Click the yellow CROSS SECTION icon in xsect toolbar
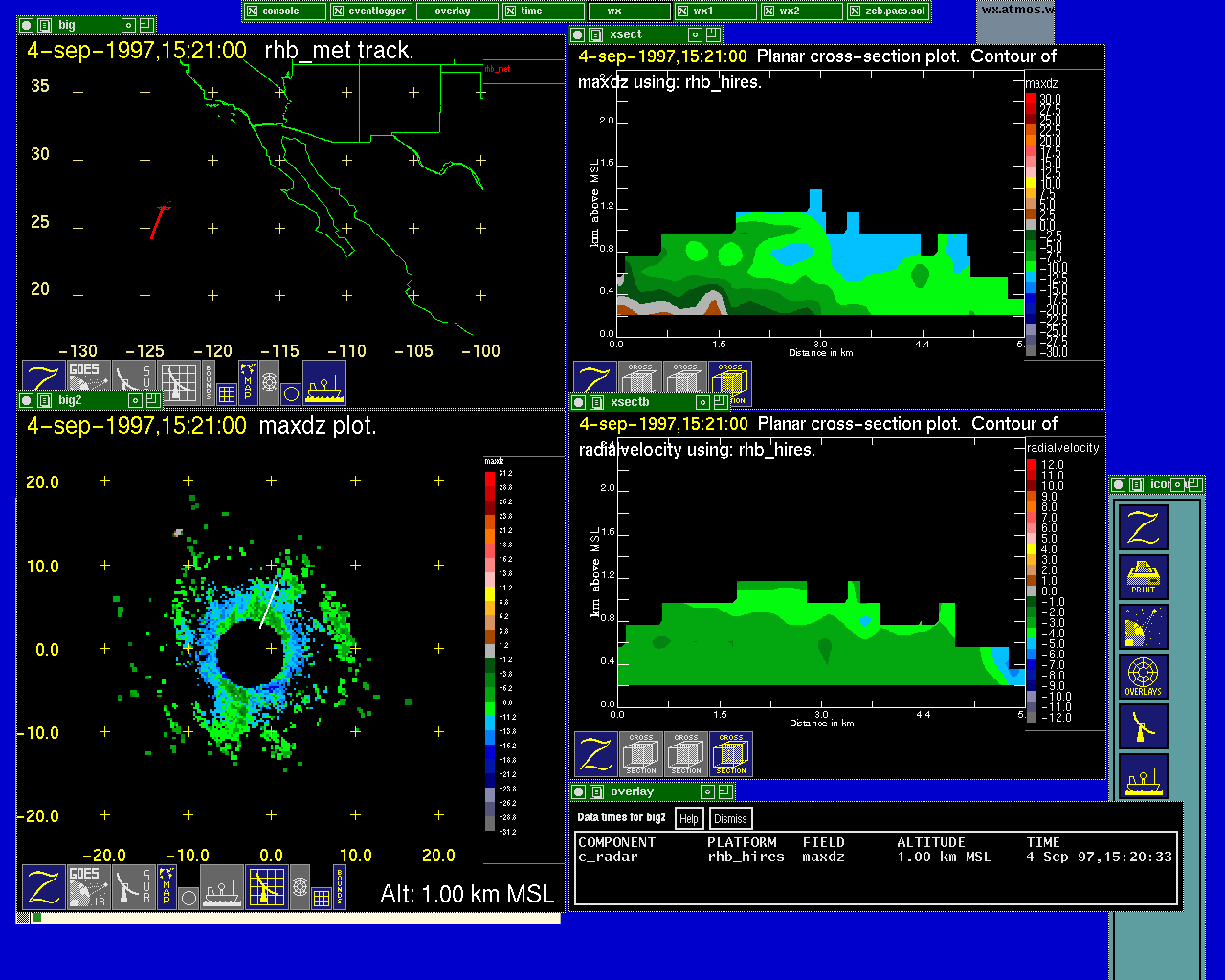 (x=730, y=383)
